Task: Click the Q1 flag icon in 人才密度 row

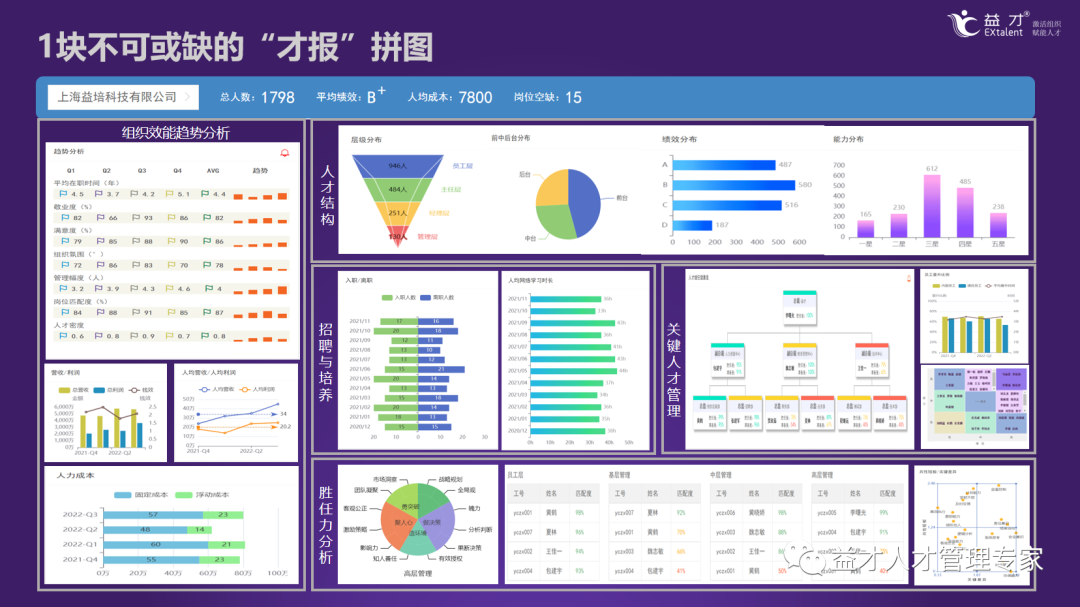Action: (63, 336)
